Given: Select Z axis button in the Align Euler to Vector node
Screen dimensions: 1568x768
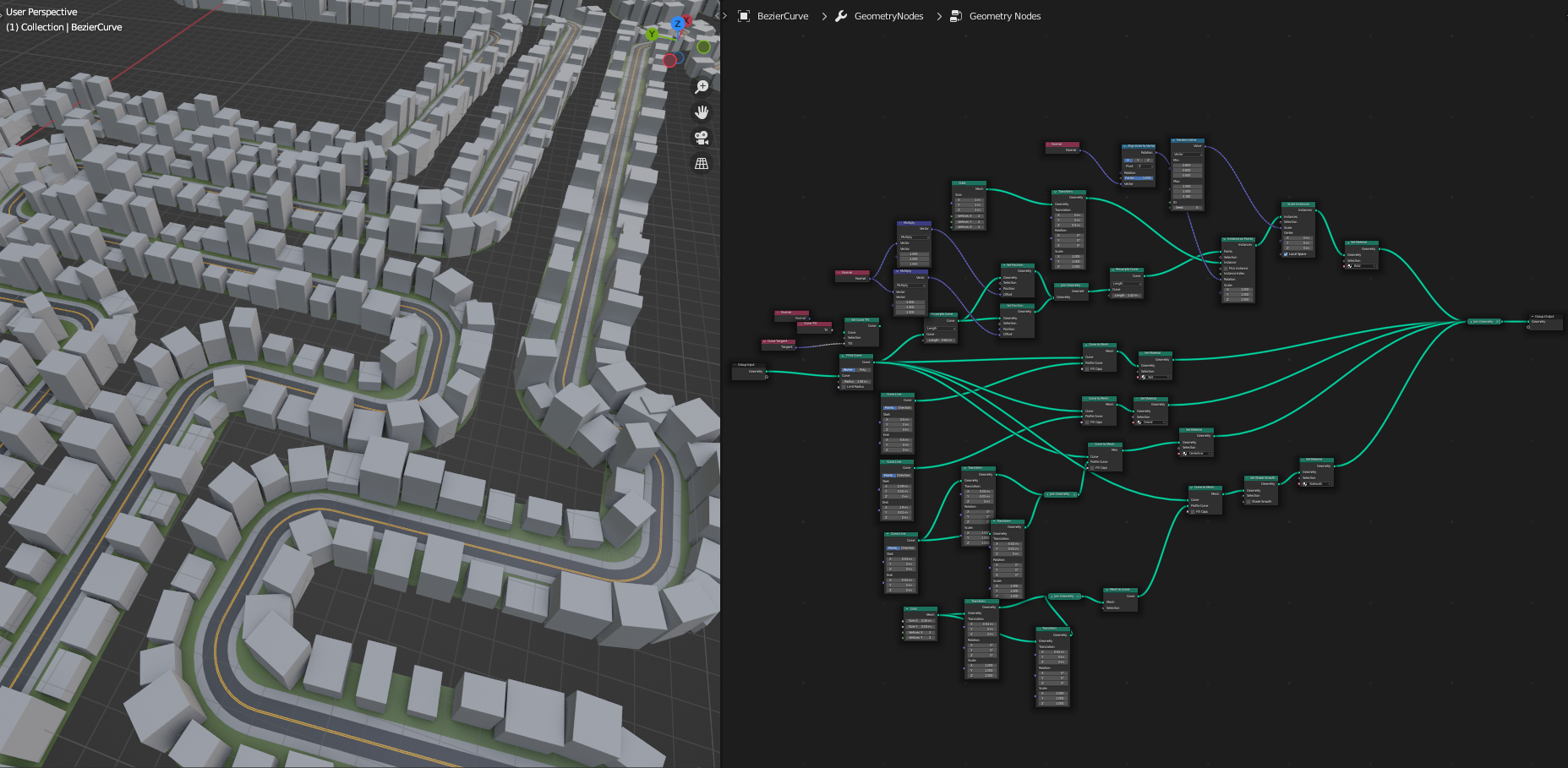Looking at the screenshot, I should pos(1148,161).
